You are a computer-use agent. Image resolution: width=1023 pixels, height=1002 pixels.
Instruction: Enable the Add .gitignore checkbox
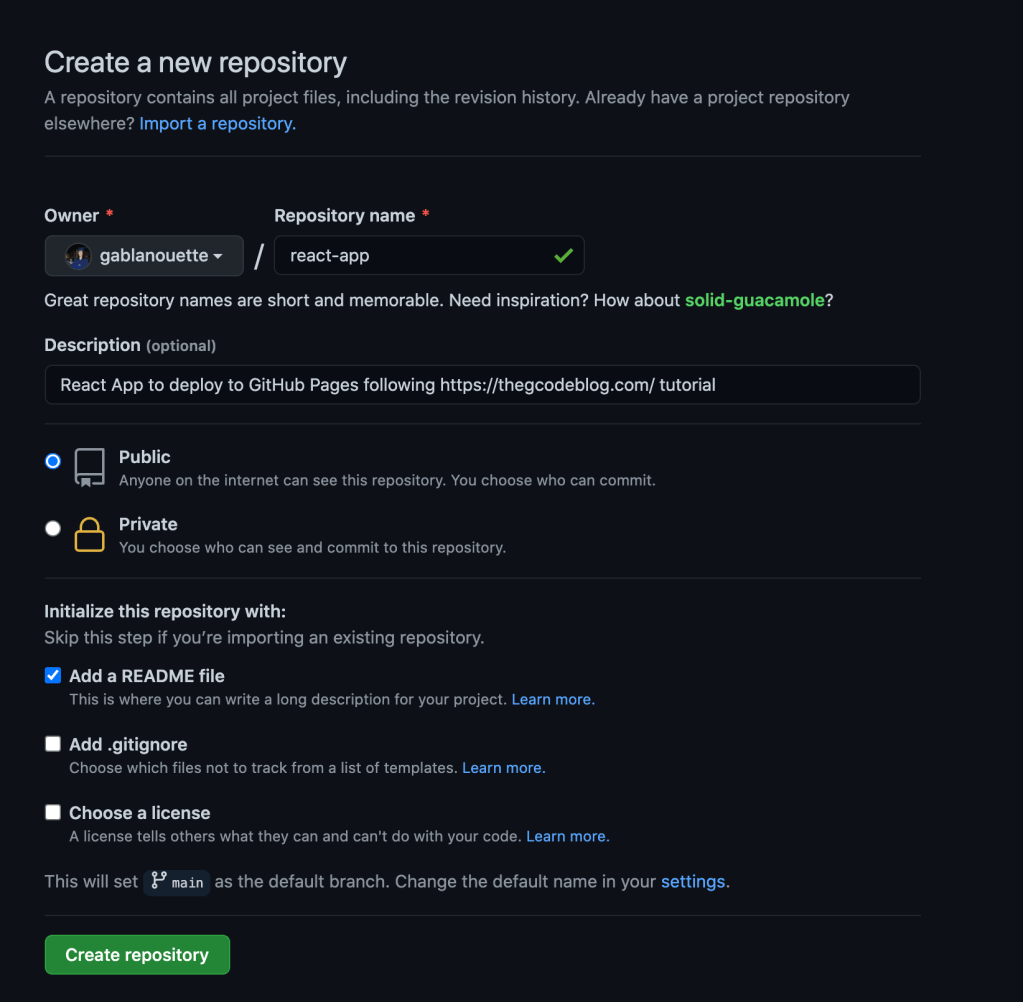pyautogui.click(x=53, y=744)
